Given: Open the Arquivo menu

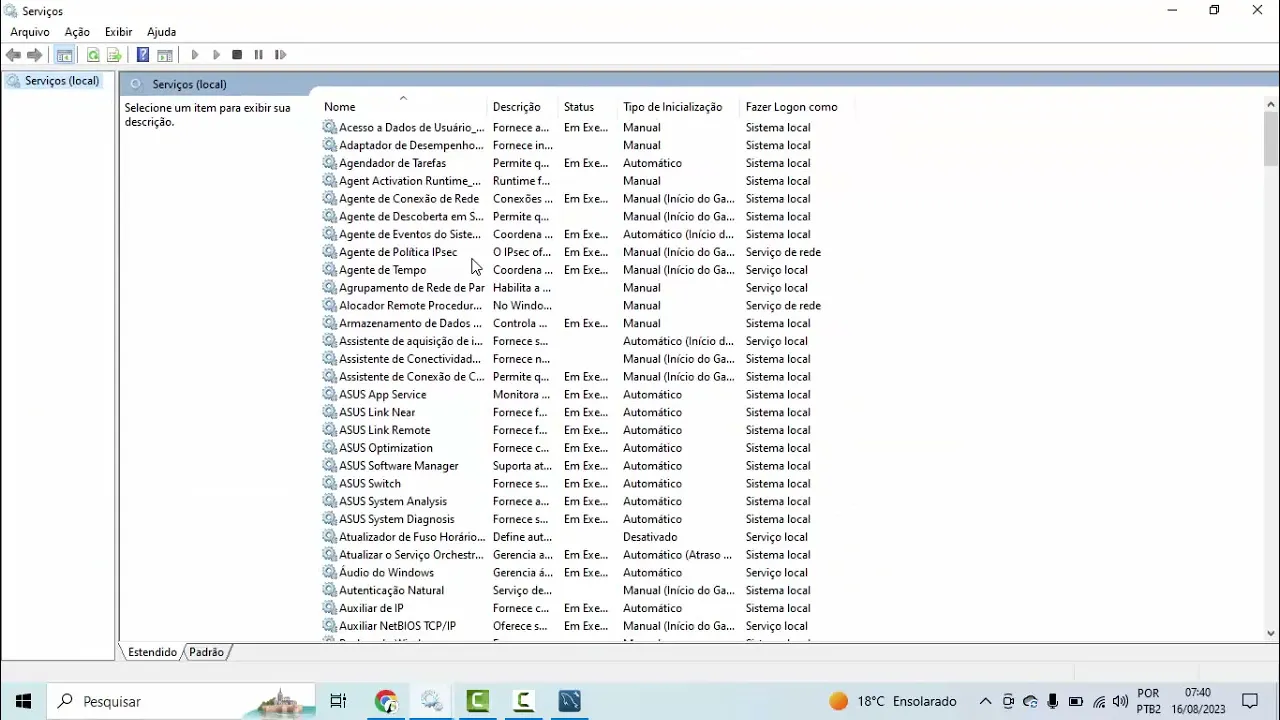Looking at the screenshot, I should pos(30,32).
